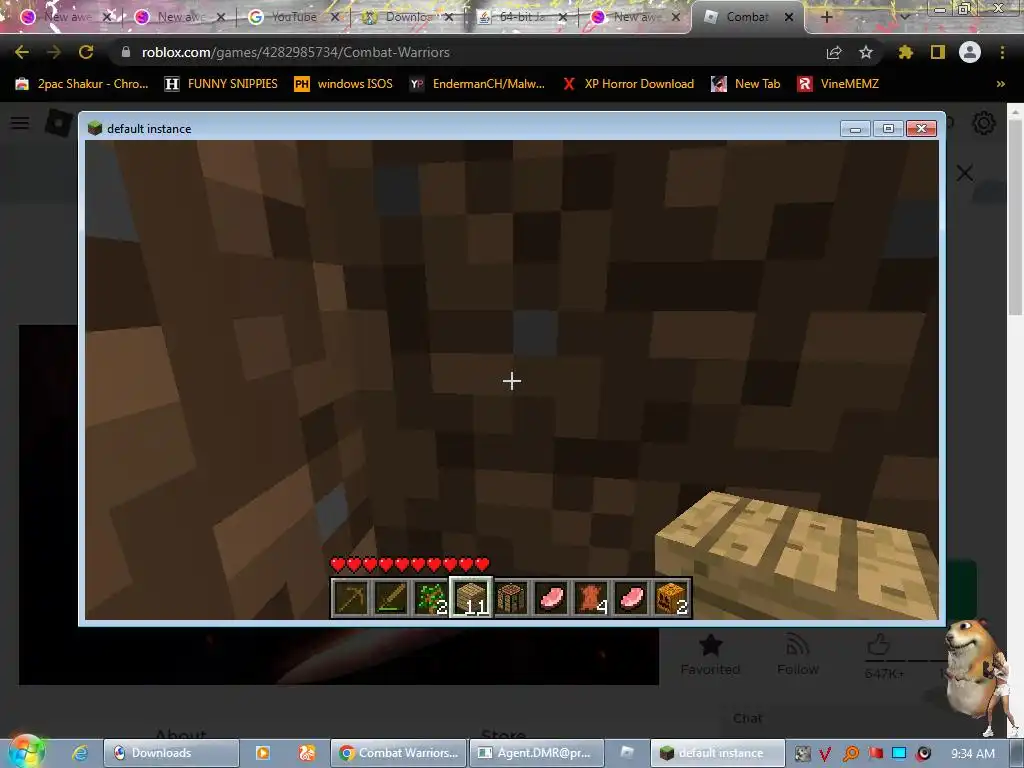Switch to Combat Warriors Chrome taskbar button
1024x768 pixels.
click(398, 753)
